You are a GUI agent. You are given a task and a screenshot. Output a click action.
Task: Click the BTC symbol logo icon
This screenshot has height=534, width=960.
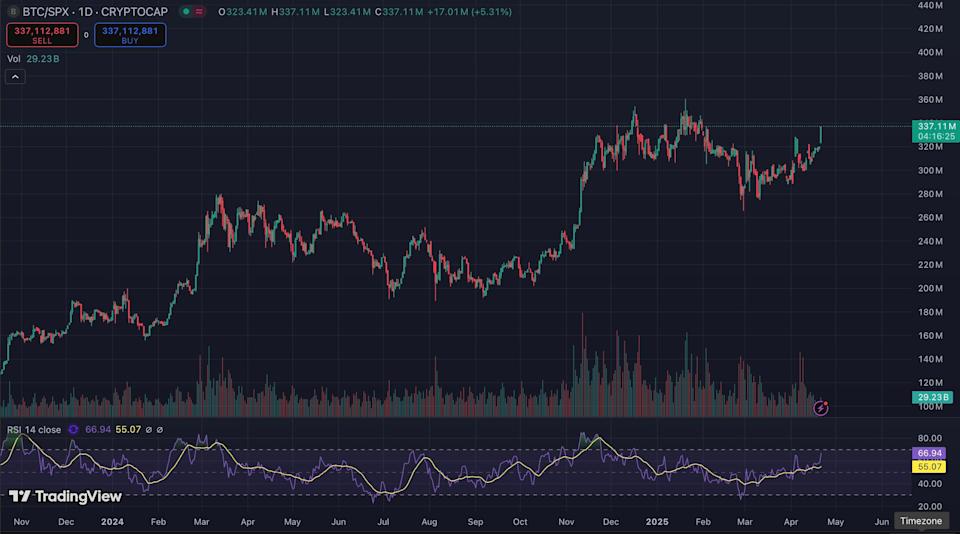coord(12,12)
